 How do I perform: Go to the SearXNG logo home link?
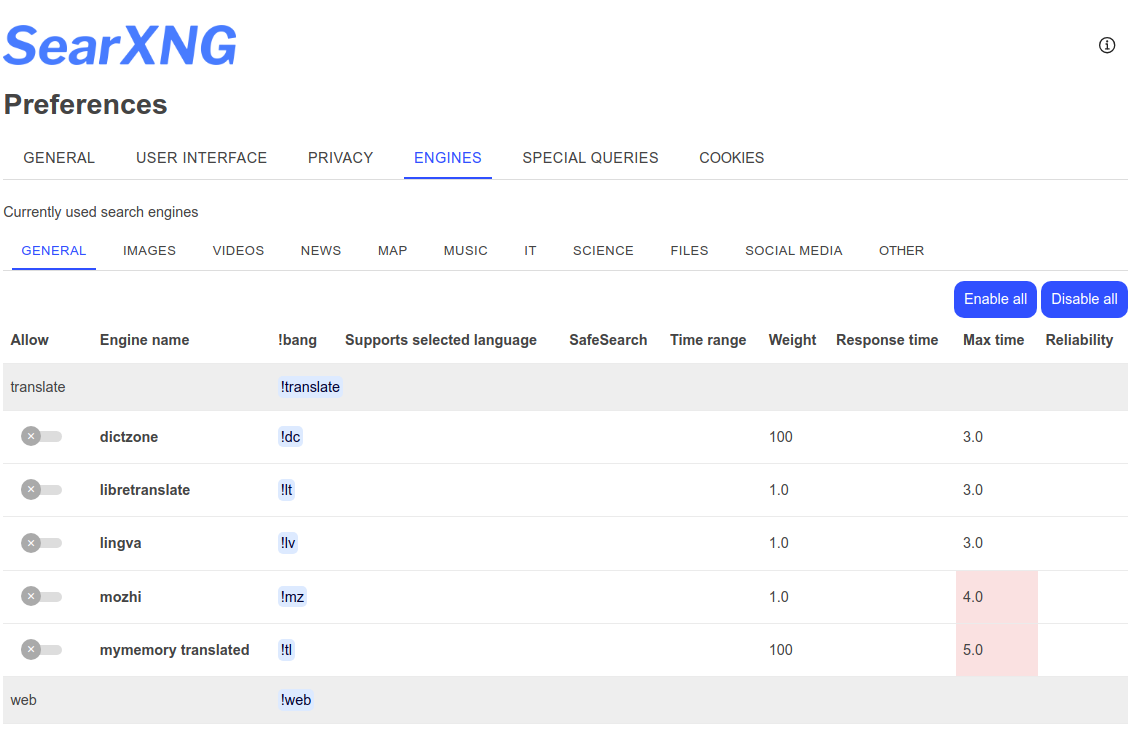[x=120, y=45]
